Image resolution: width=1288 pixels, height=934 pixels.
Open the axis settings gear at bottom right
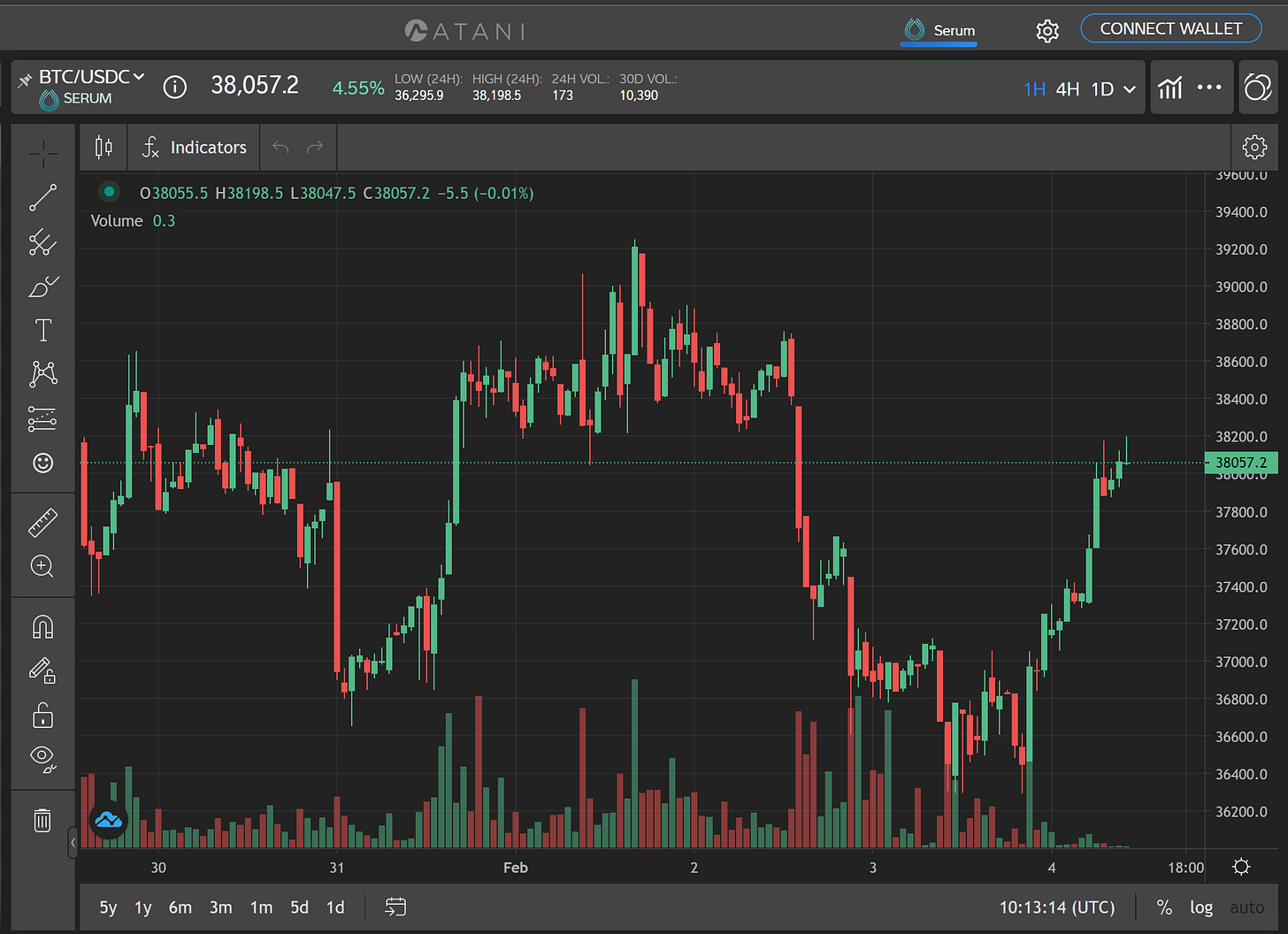[x=1242, y=867]
